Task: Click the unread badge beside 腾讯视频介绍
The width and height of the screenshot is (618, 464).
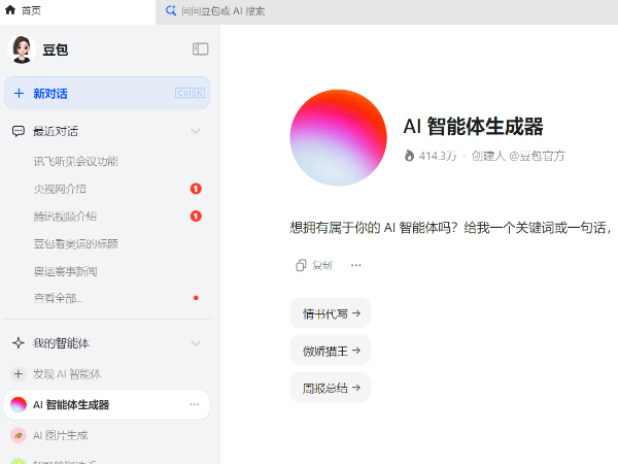Action: point(196,216)
